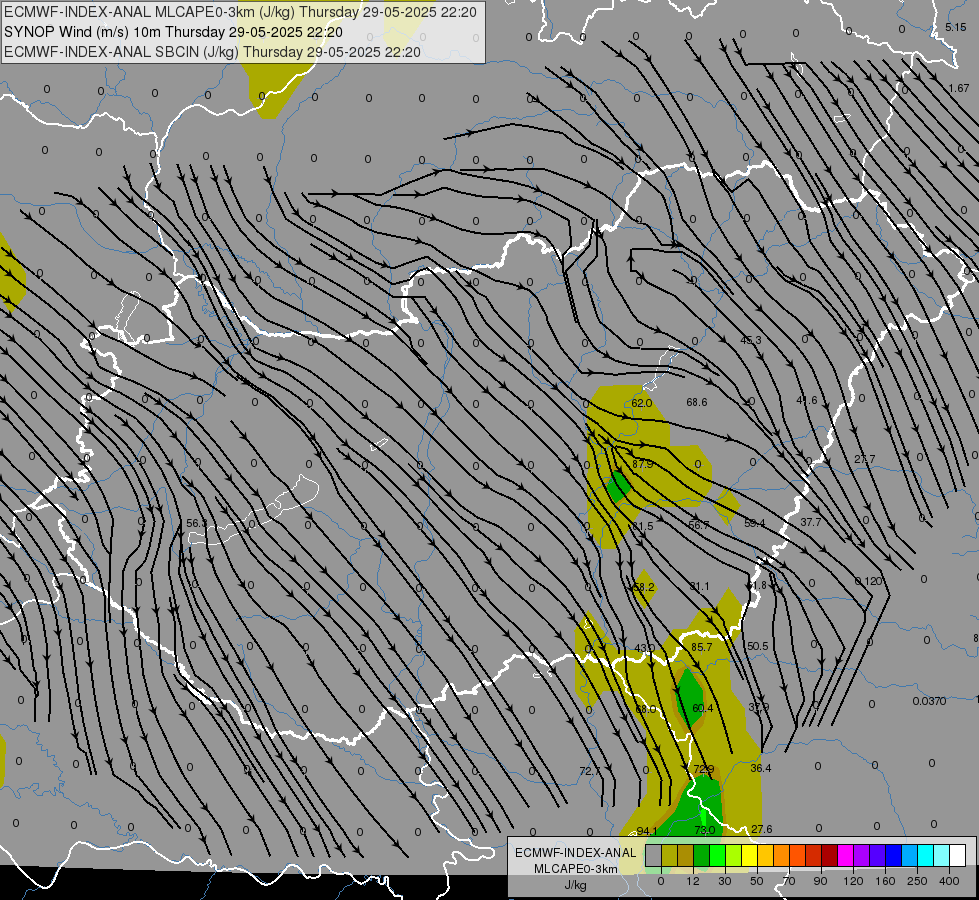979x900 pixels.
Task: Click the map value 72.9
Action: 704,769
